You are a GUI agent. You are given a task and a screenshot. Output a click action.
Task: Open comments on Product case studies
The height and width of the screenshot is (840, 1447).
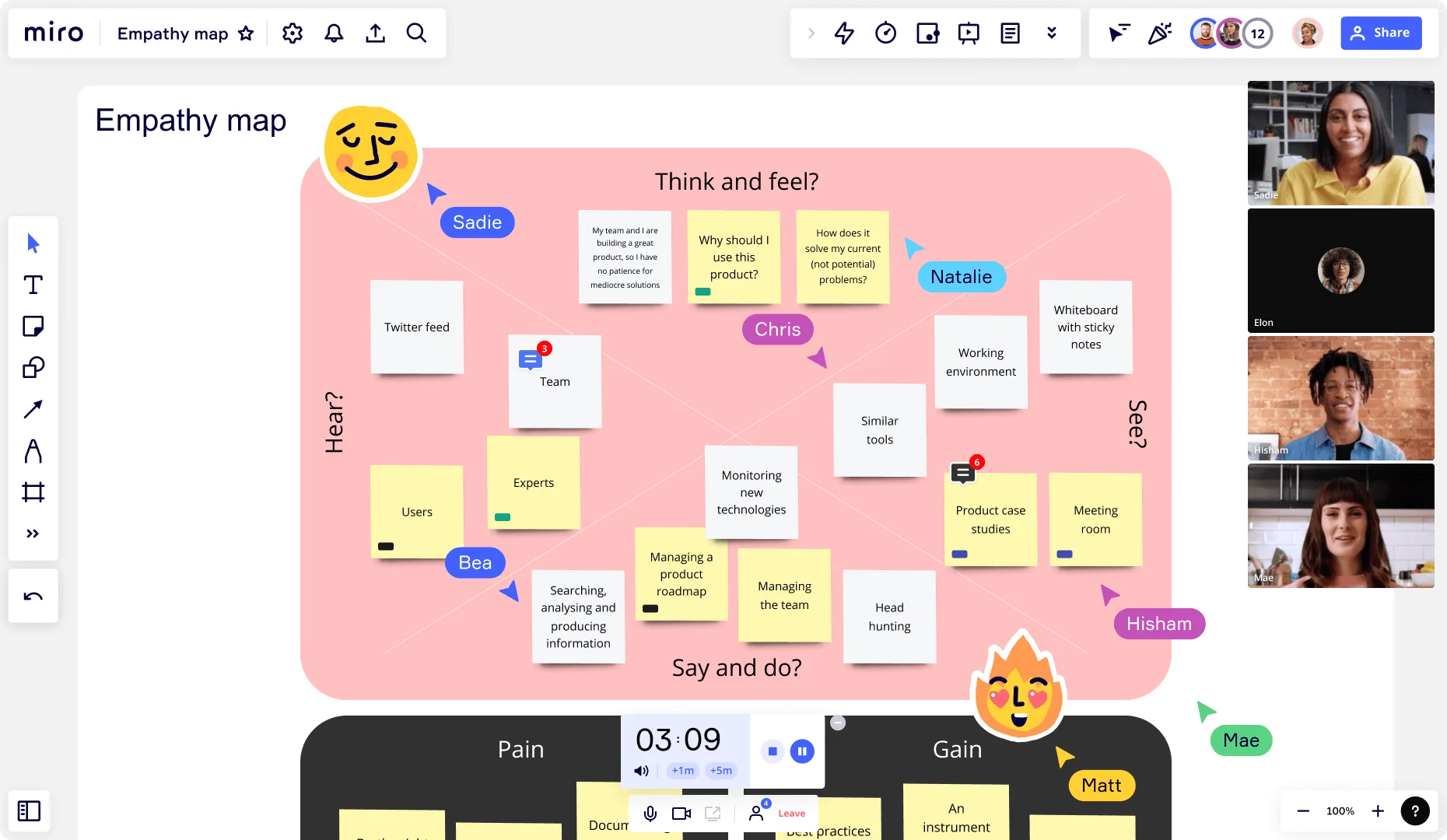tap(964, 471)
